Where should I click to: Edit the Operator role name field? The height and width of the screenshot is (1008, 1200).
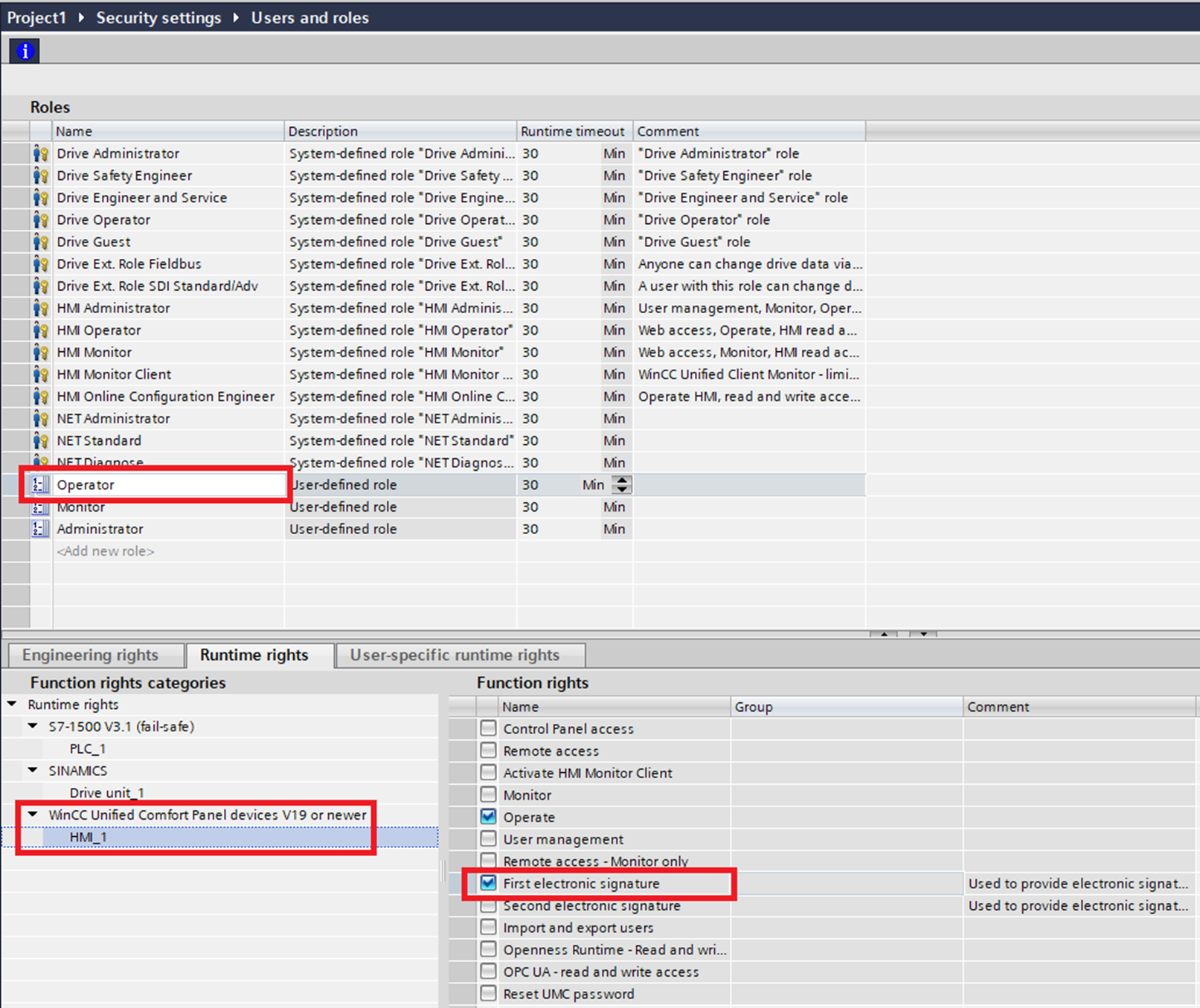(170, 485)
